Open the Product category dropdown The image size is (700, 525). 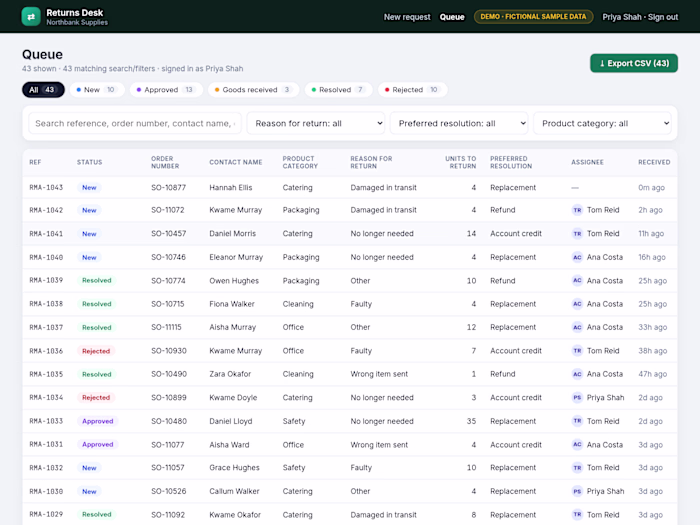tap(602, 123)
